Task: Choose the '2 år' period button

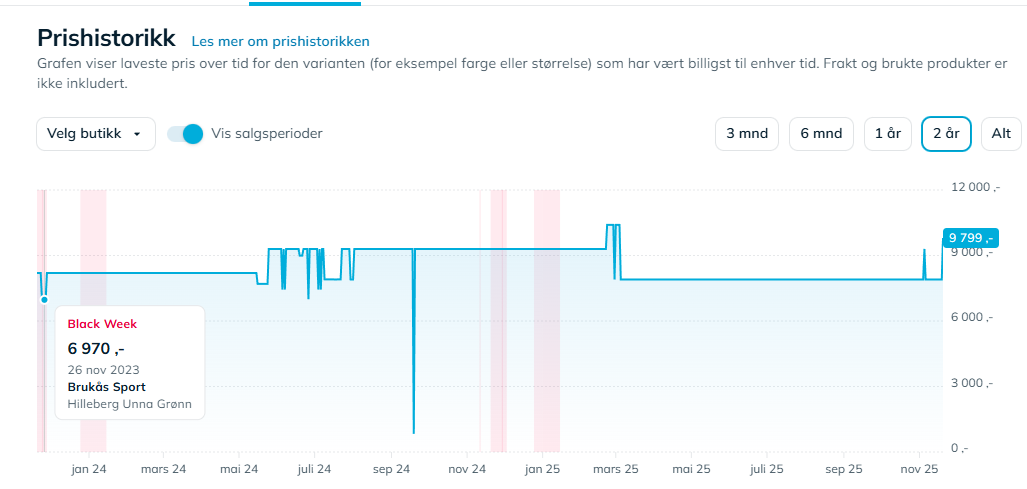Action: (x=946, y=133)
